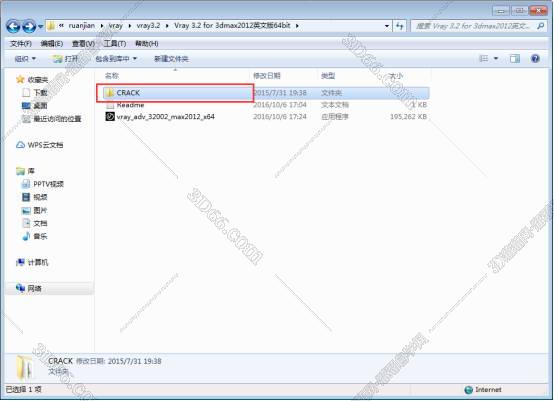The height and width of the screenshot is (401, 554).
Task: Click the address bar folder icon
Action: point(52,25)
